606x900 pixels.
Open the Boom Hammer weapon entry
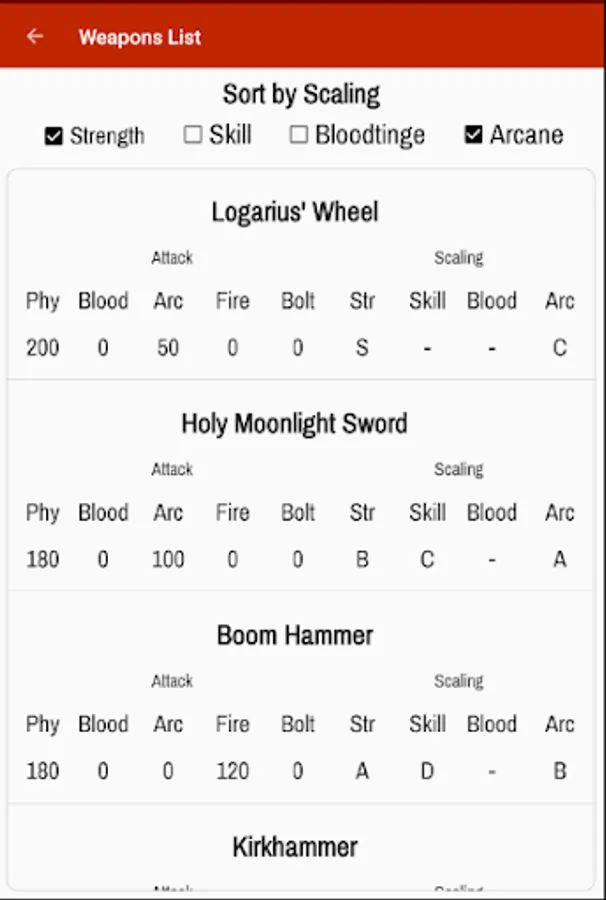295,636
